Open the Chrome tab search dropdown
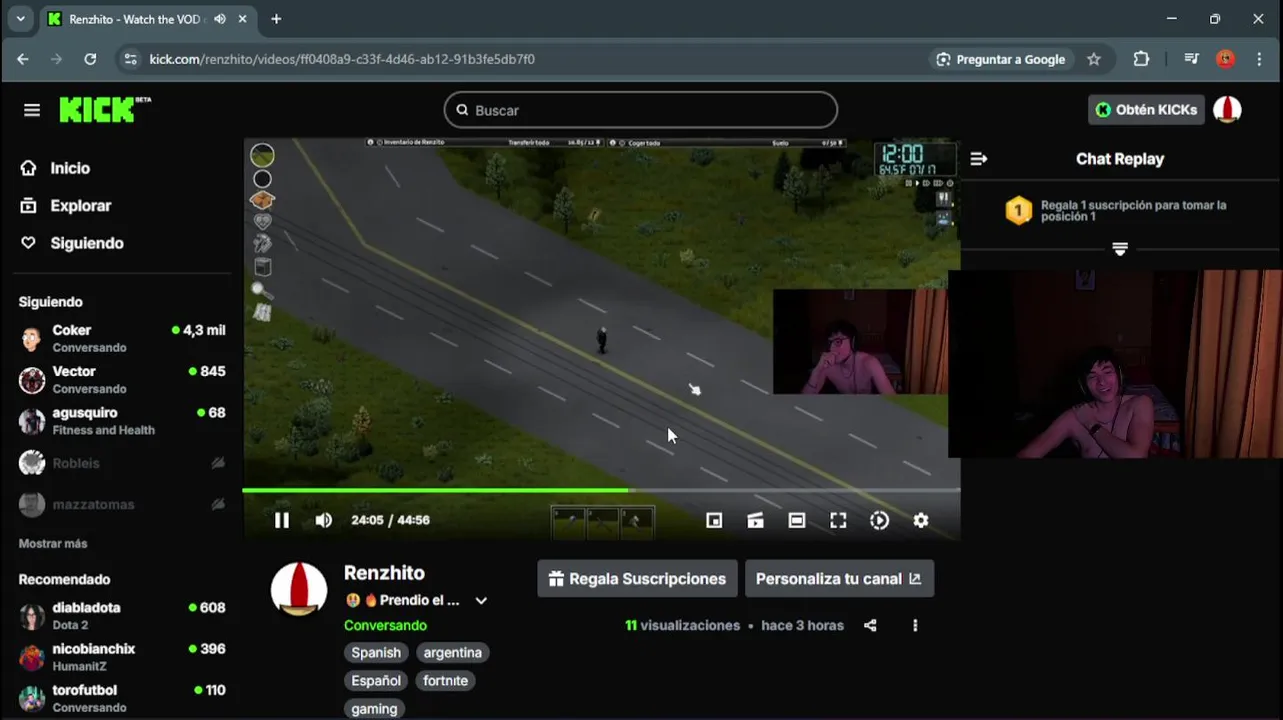1283x720 pixels. 20,19
